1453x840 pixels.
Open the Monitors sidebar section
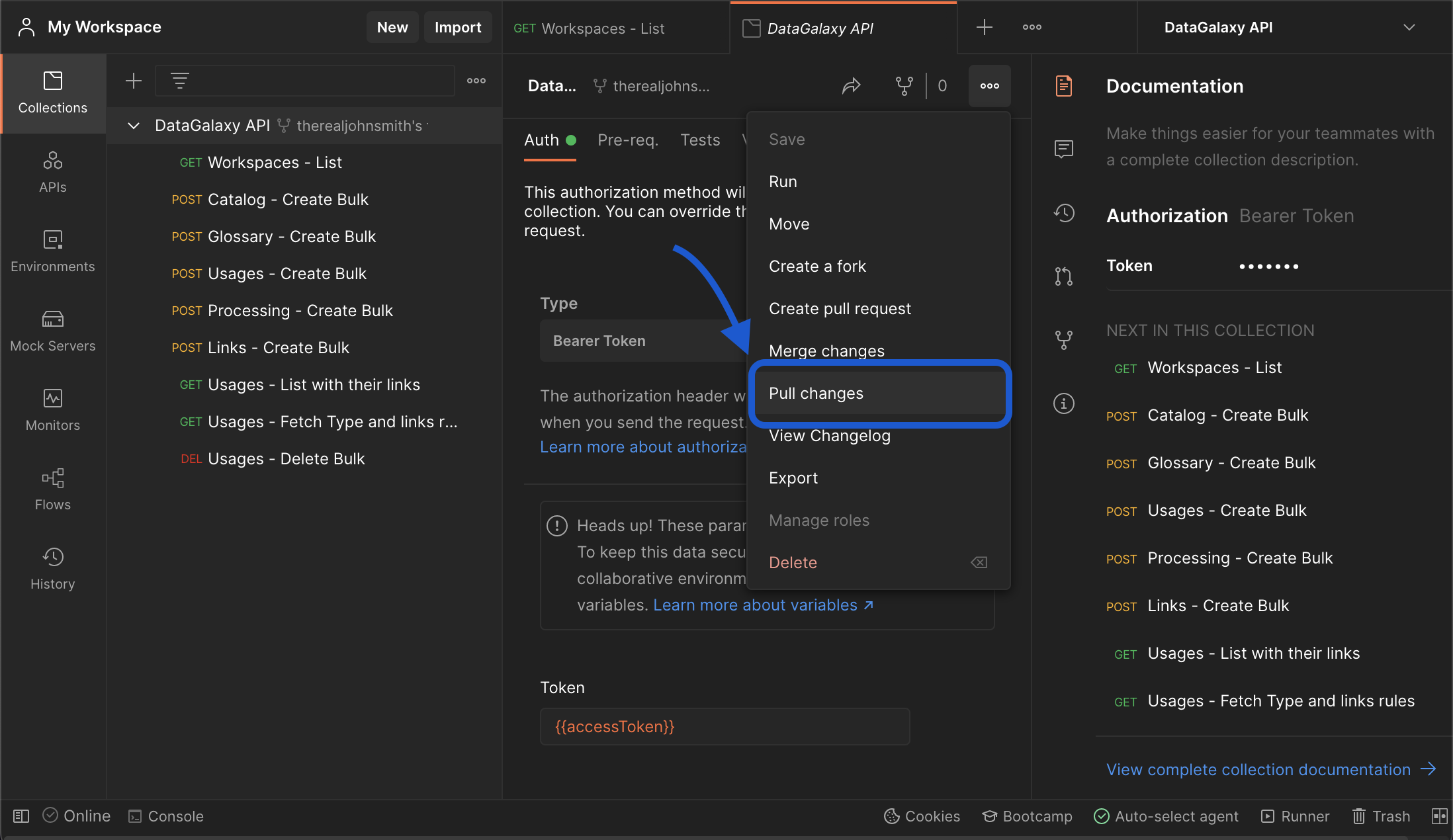(53, 410)
